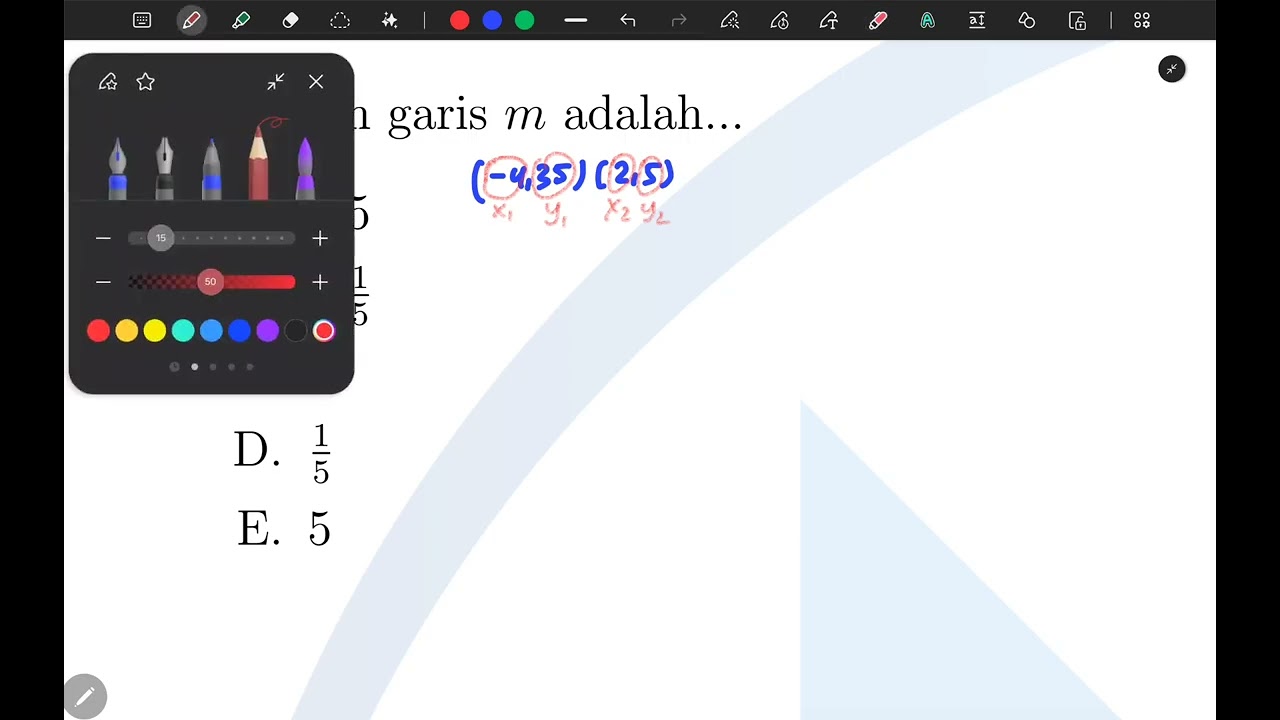Close the pen settings panel
Viewport: 1280px width, 720px height.
316,82
